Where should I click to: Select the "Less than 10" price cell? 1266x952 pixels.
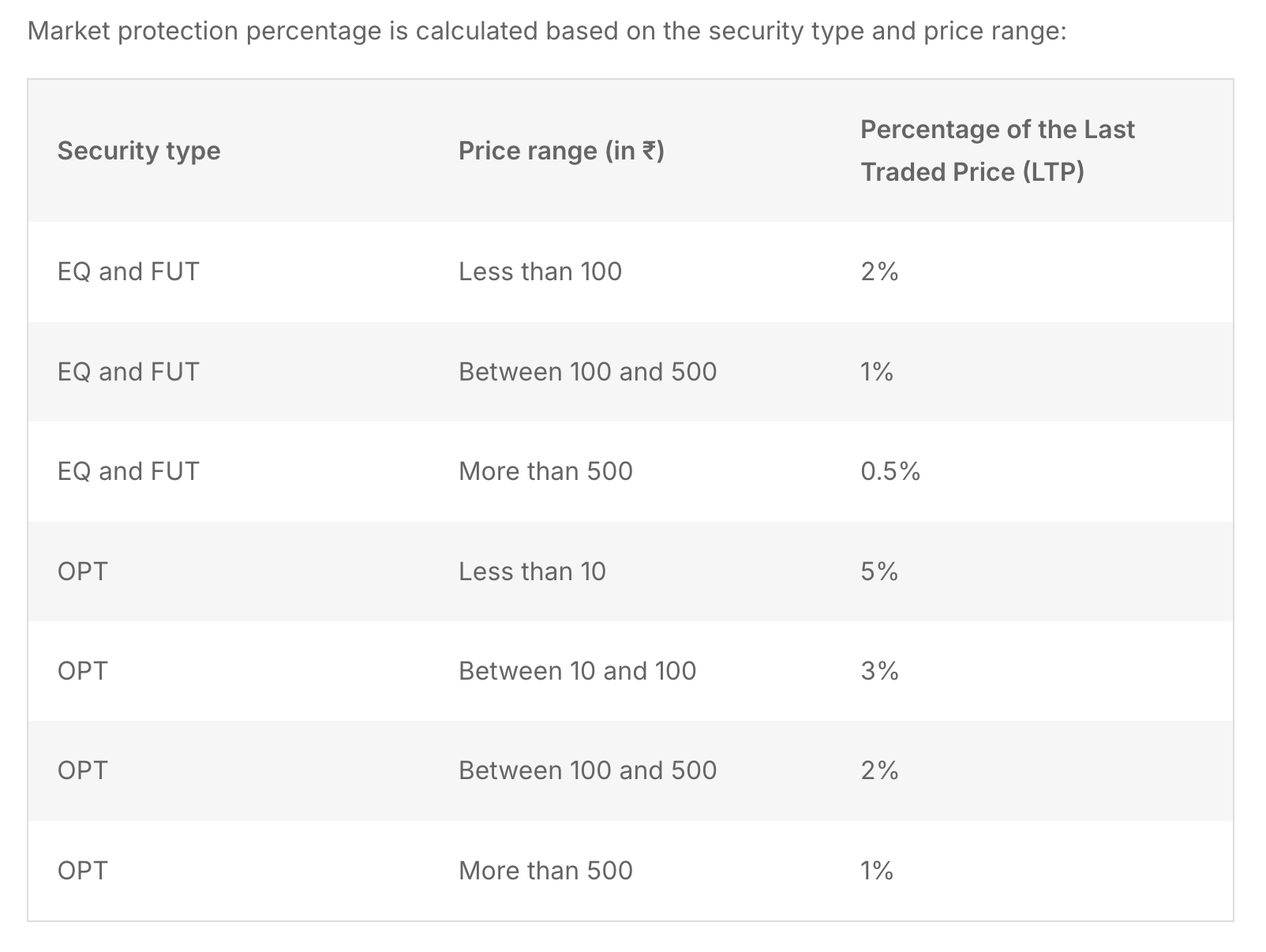(x=532, y=572)
